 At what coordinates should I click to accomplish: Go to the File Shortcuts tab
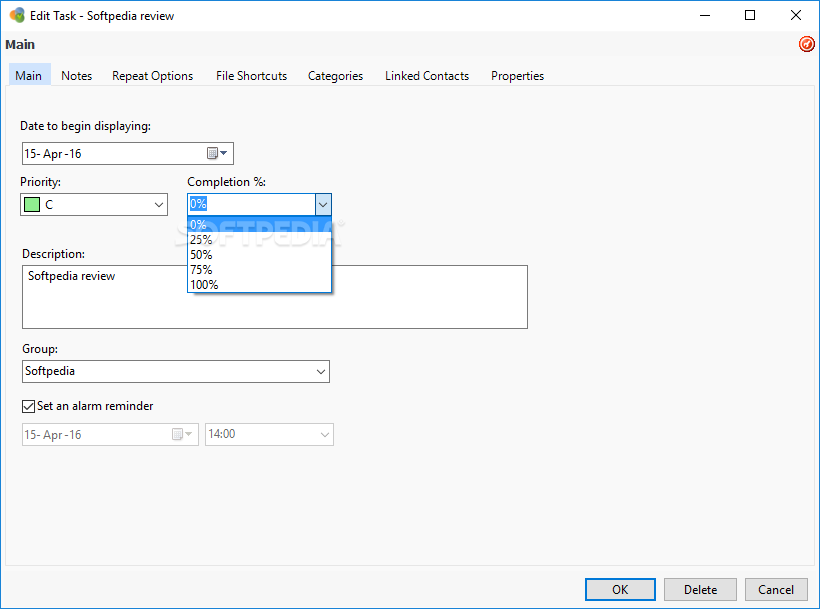pyautogui.click(x=252, y=76)
